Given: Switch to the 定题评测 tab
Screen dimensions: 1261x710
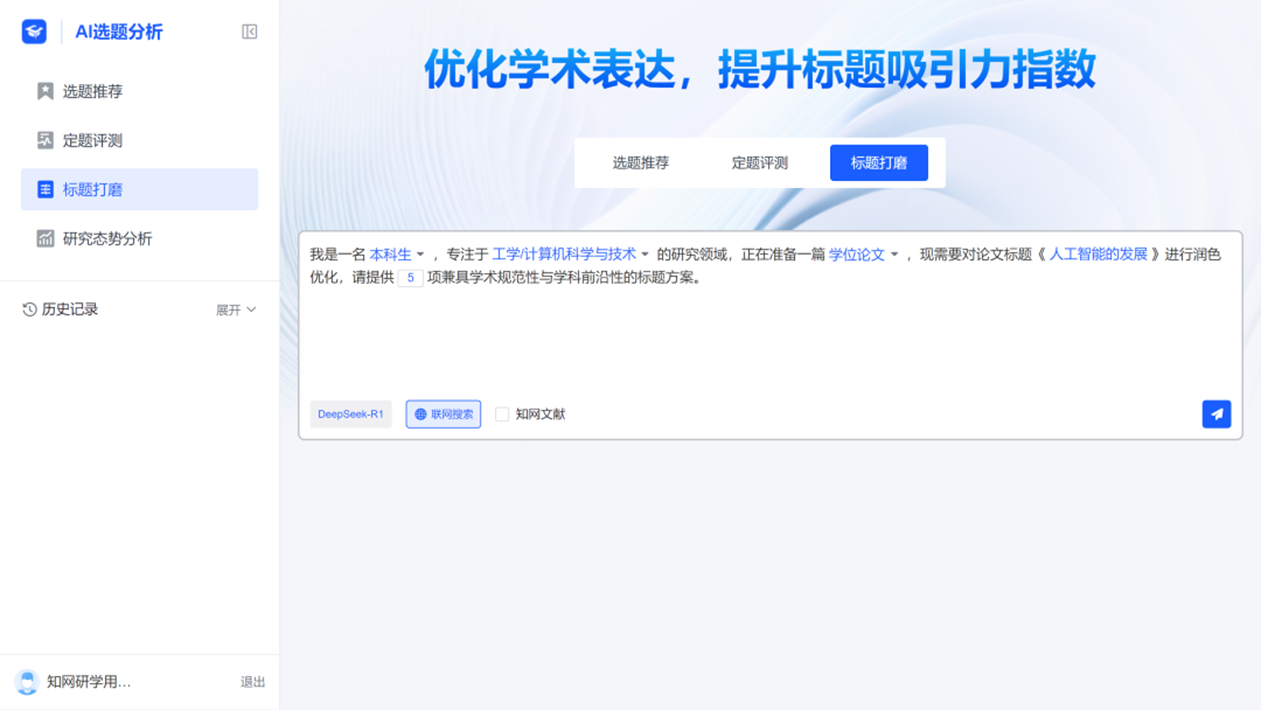Looking at the screenshot, I should [x=759, y=163].
